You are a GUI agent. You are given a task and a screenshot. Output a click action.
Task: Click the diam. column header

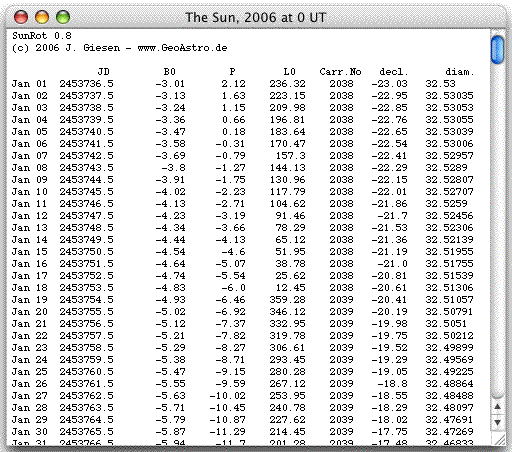click(460, 72)
